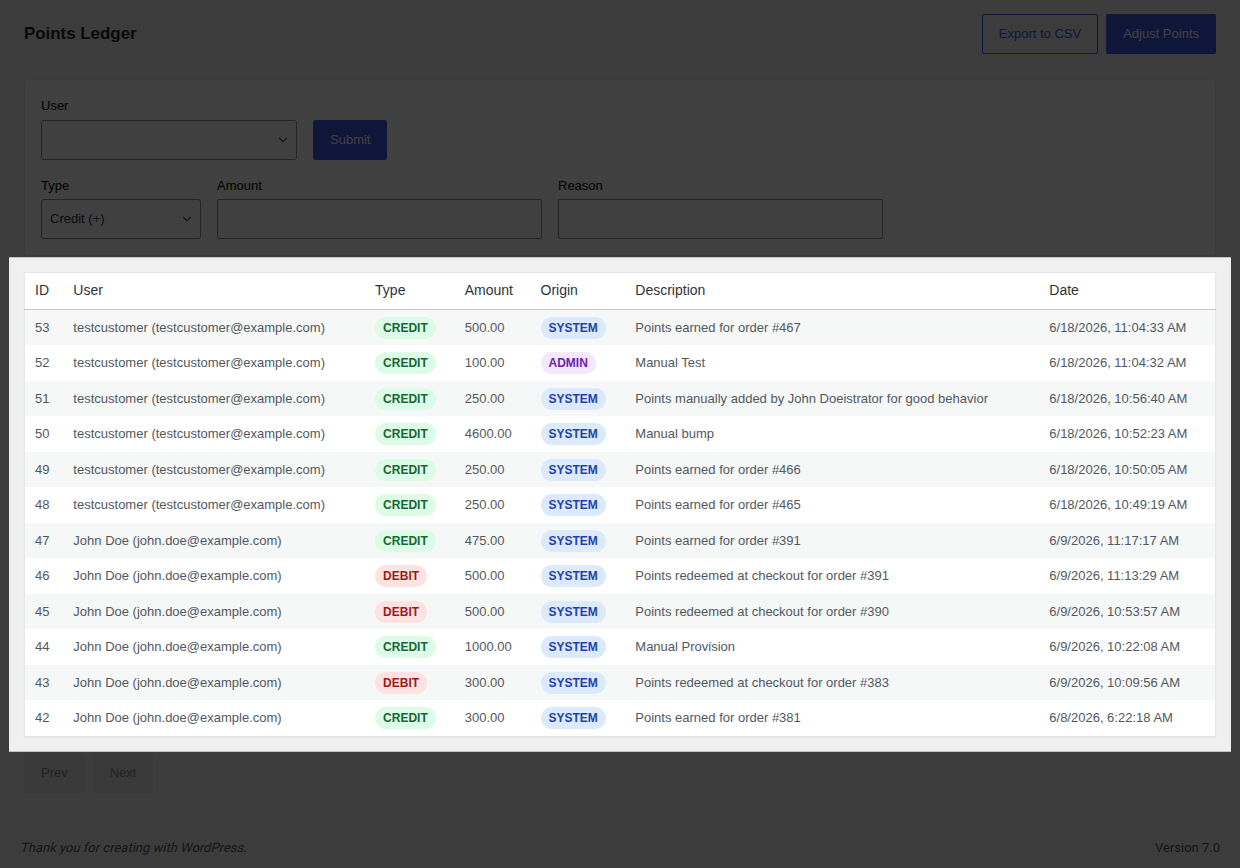The image size is (1240, 868).
Task: Click the 'Manual Test' description
Action: point(670,363)
